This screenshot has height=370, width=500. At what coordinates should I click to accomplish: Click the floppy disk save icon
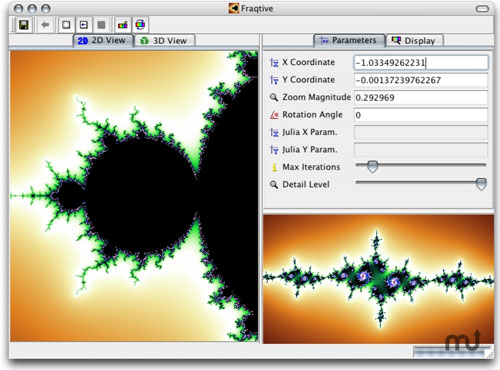pyautogui.click(x=24, y=25)
